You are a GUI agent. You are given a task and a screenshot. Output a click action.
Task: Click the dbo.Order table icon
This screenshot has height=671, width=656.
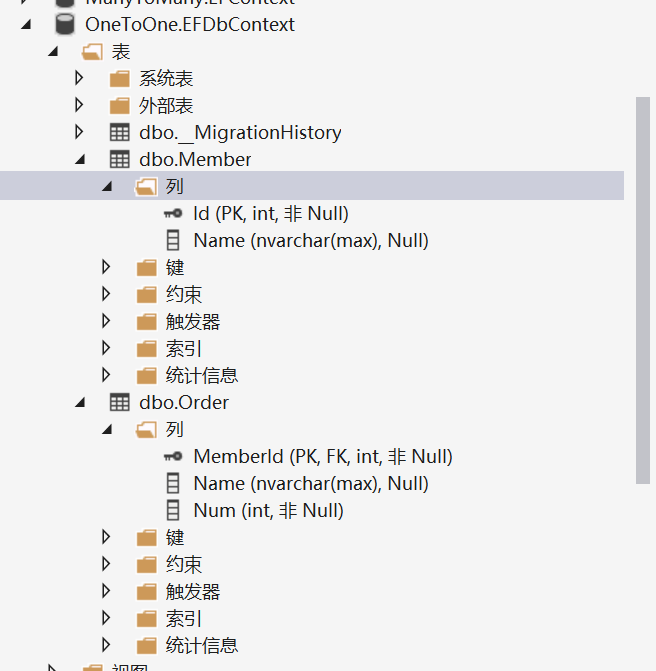point(119,402)
